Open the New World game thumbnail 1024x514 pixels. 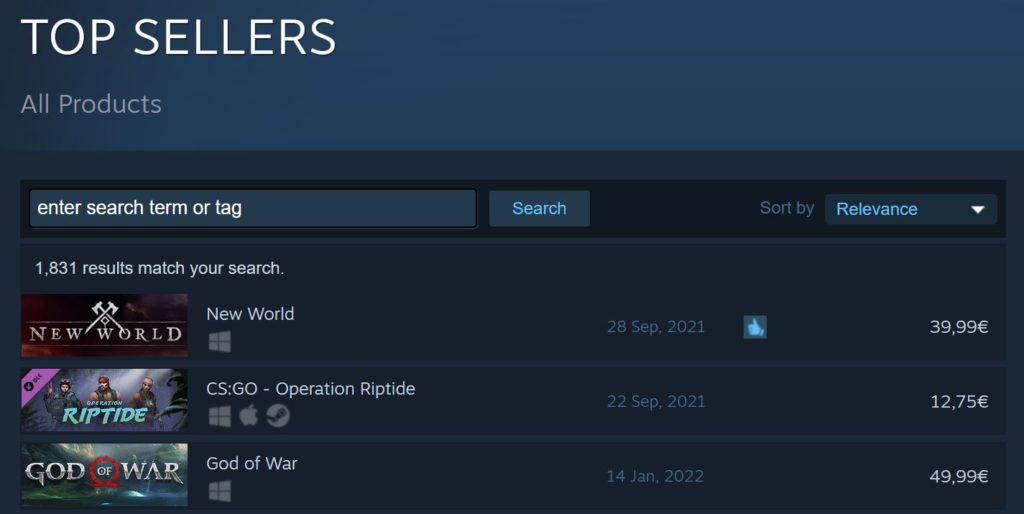coord(104,325)
